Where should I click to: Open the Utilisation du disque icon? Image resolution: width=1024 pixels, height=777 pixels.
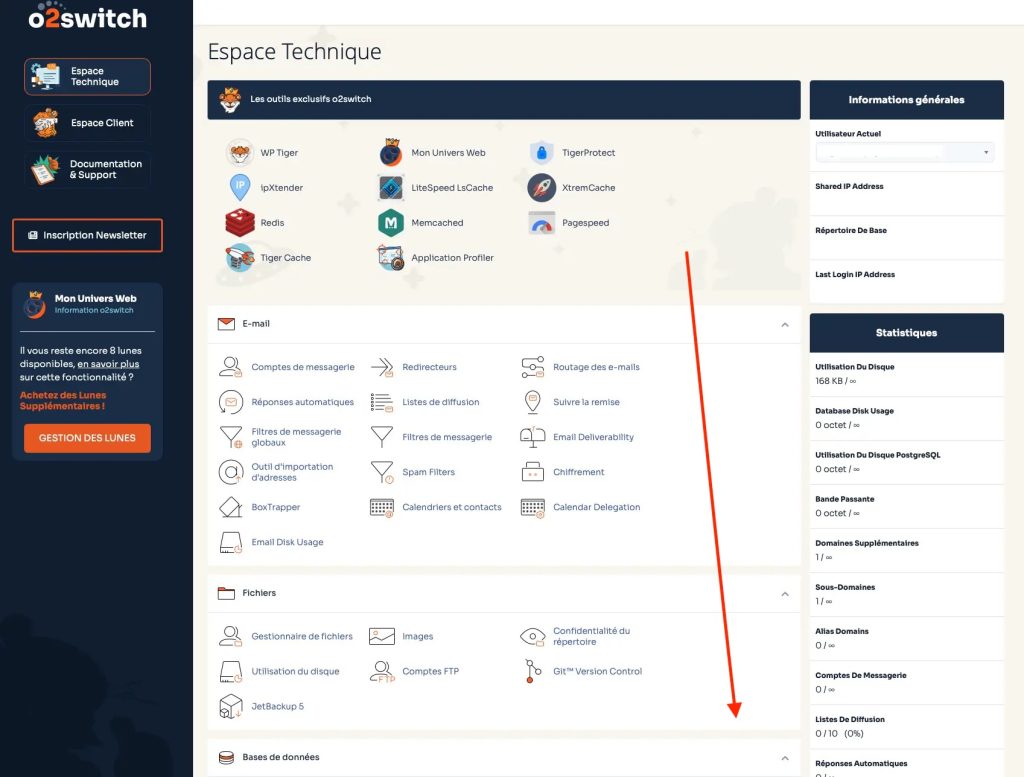pos(231,671)
